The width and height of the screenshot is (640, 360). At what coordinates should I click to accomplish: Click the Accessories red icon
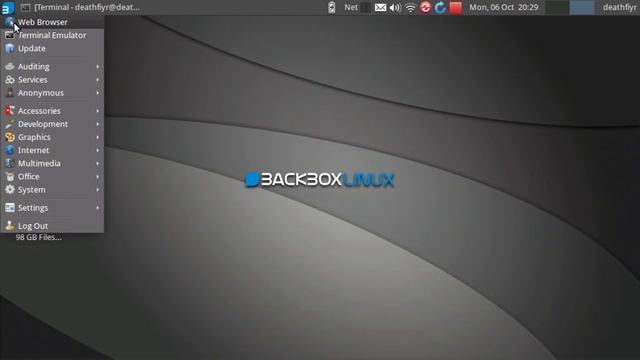[x=10, y=111]
